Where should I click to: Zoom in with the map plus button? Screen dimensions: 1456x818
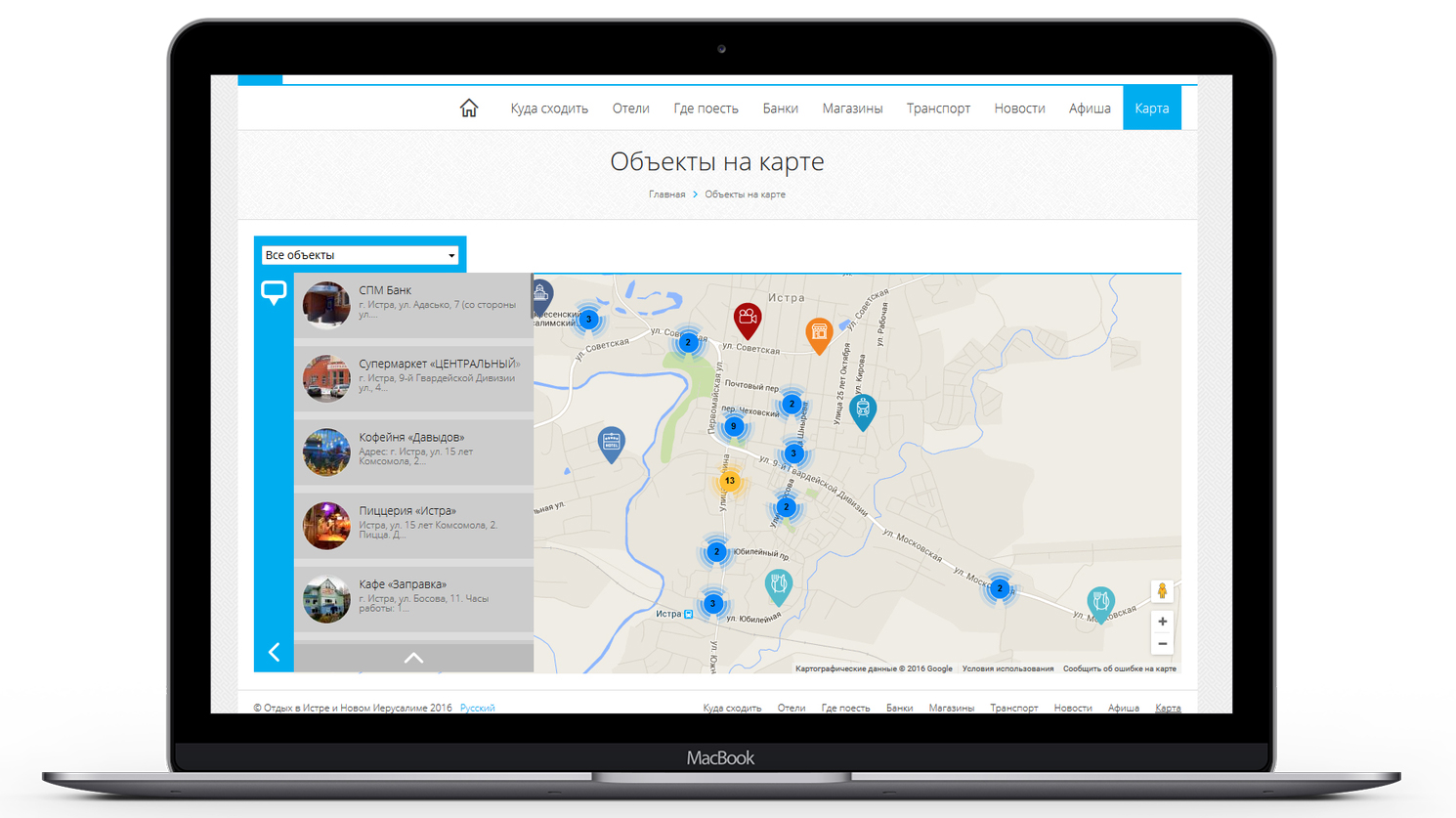(x=1162, y=622)
